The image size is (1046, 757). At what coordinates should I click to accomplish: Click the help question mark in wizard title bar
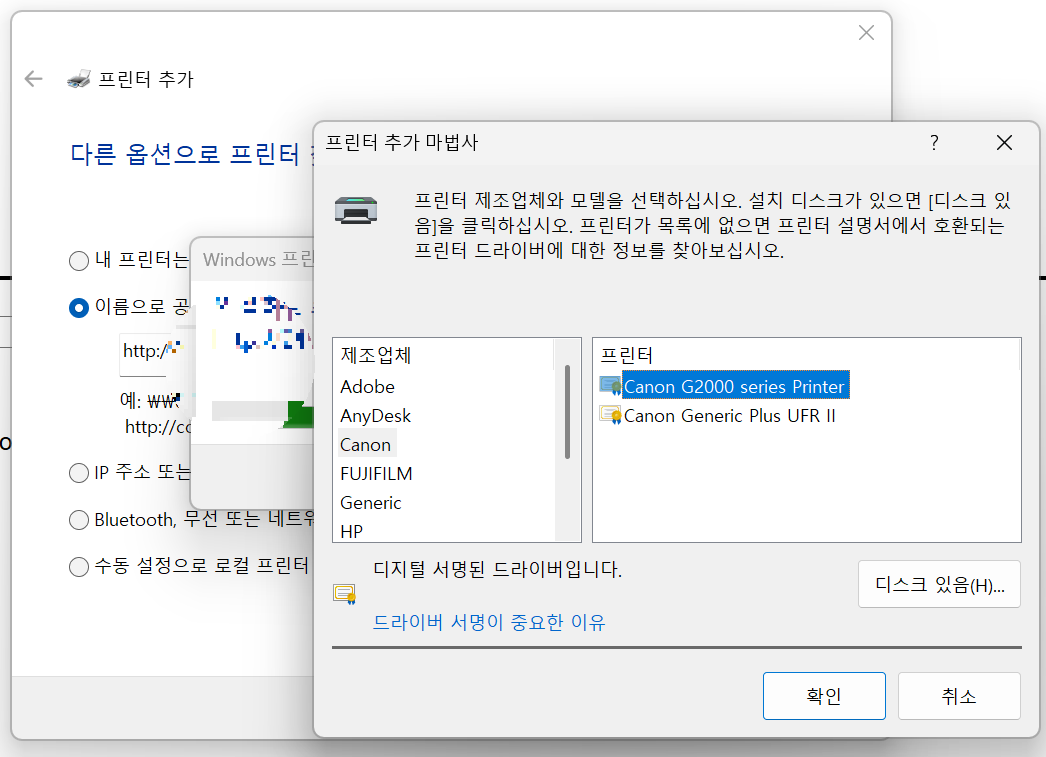point(934,143)
